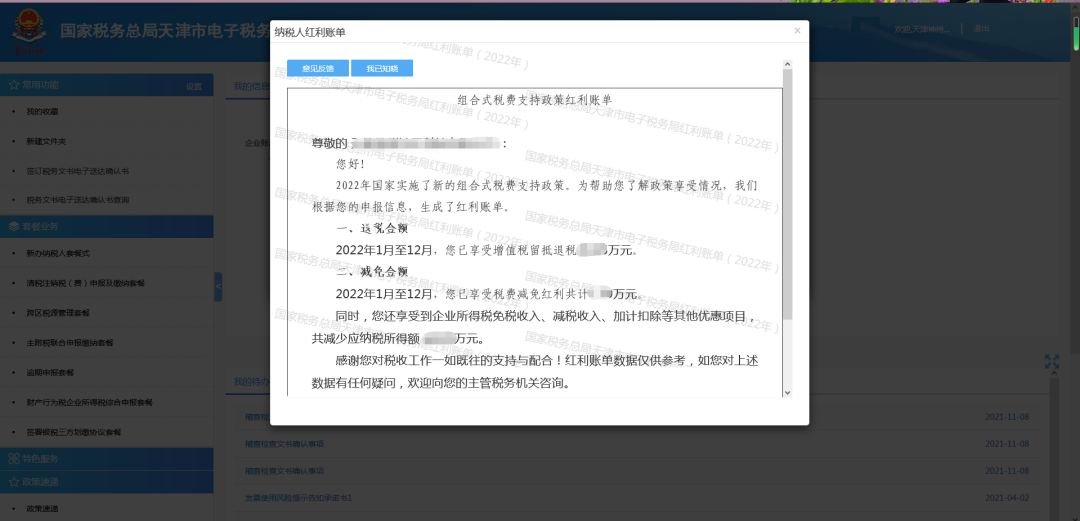Click the star icon beside 常用功能
1080x521 pixels.
(13, 86)
